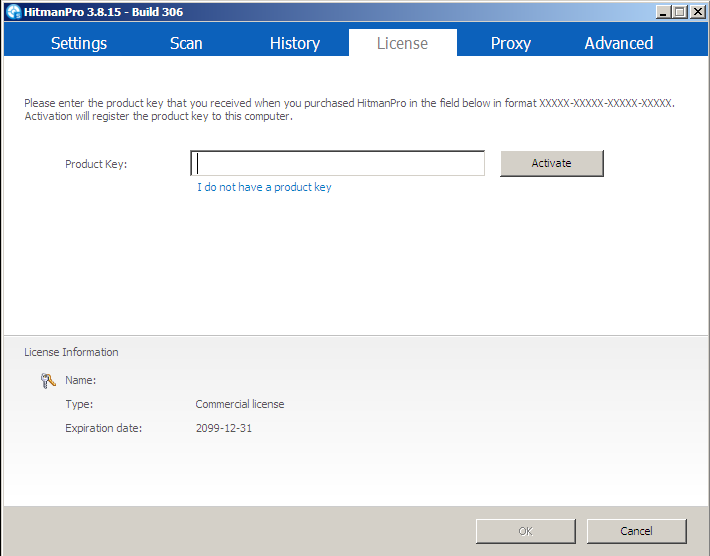Click the 'Product Key:' label
The width and height of the screenshot is (710, 556).
point(96,164)
